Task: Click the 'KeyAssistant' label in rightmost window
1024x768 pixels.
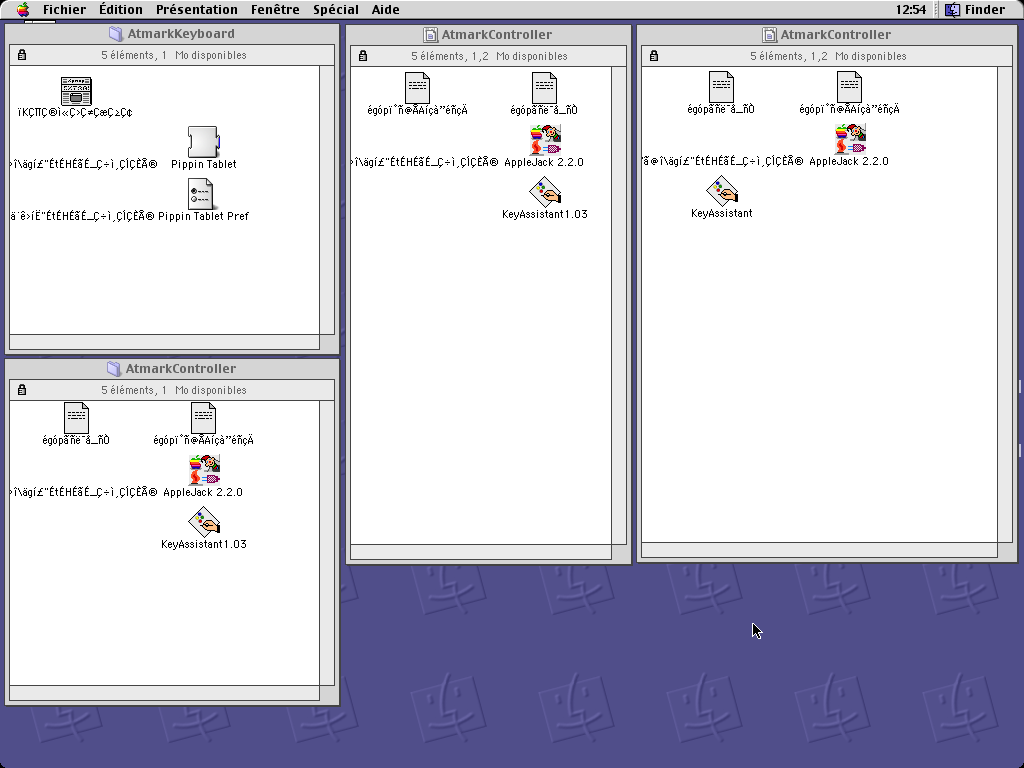Action: pos(722,213)
